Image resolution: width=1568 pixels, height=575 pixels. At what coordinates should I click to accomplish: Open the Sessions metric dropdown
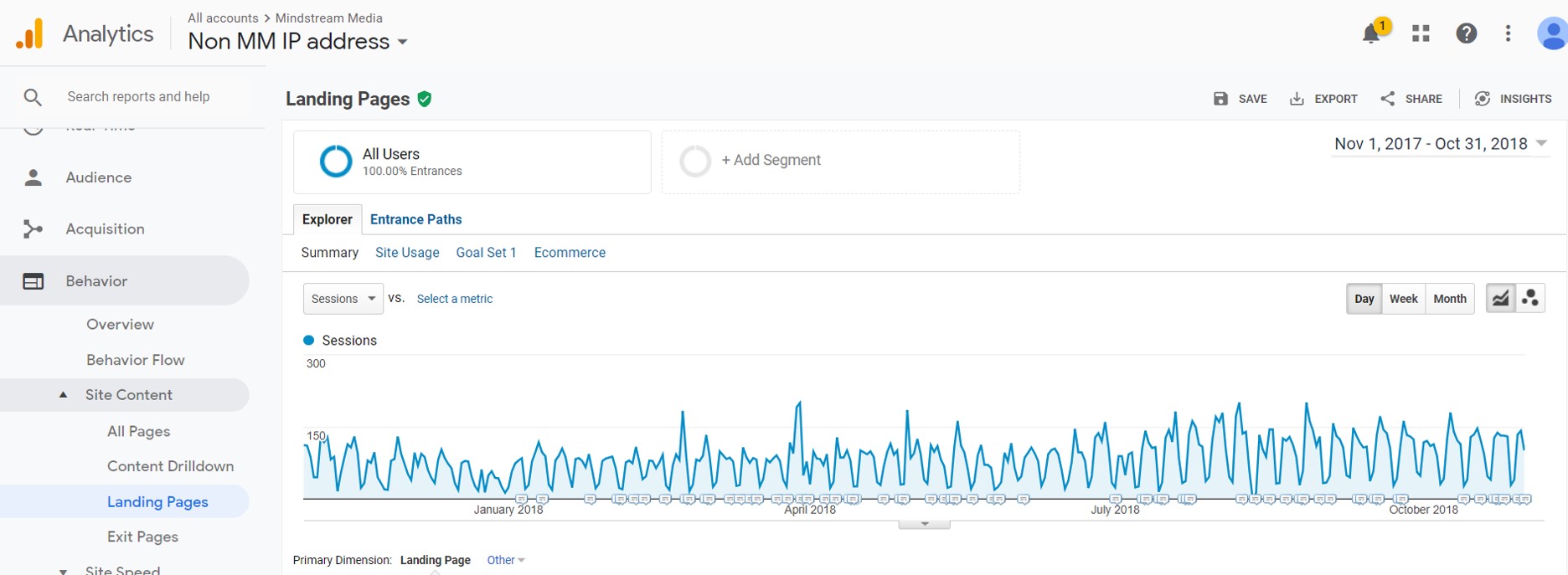343,299
